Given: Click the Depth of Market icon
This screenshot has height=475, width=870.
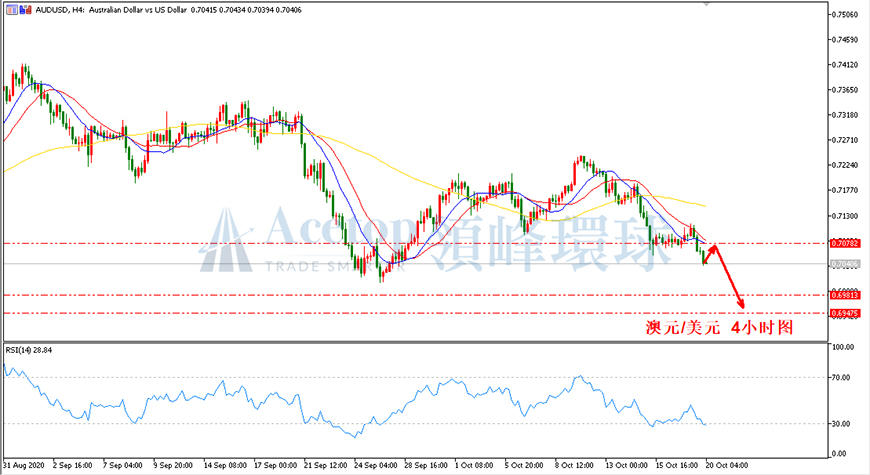Looking at the screenshot, I should (26, 9).
